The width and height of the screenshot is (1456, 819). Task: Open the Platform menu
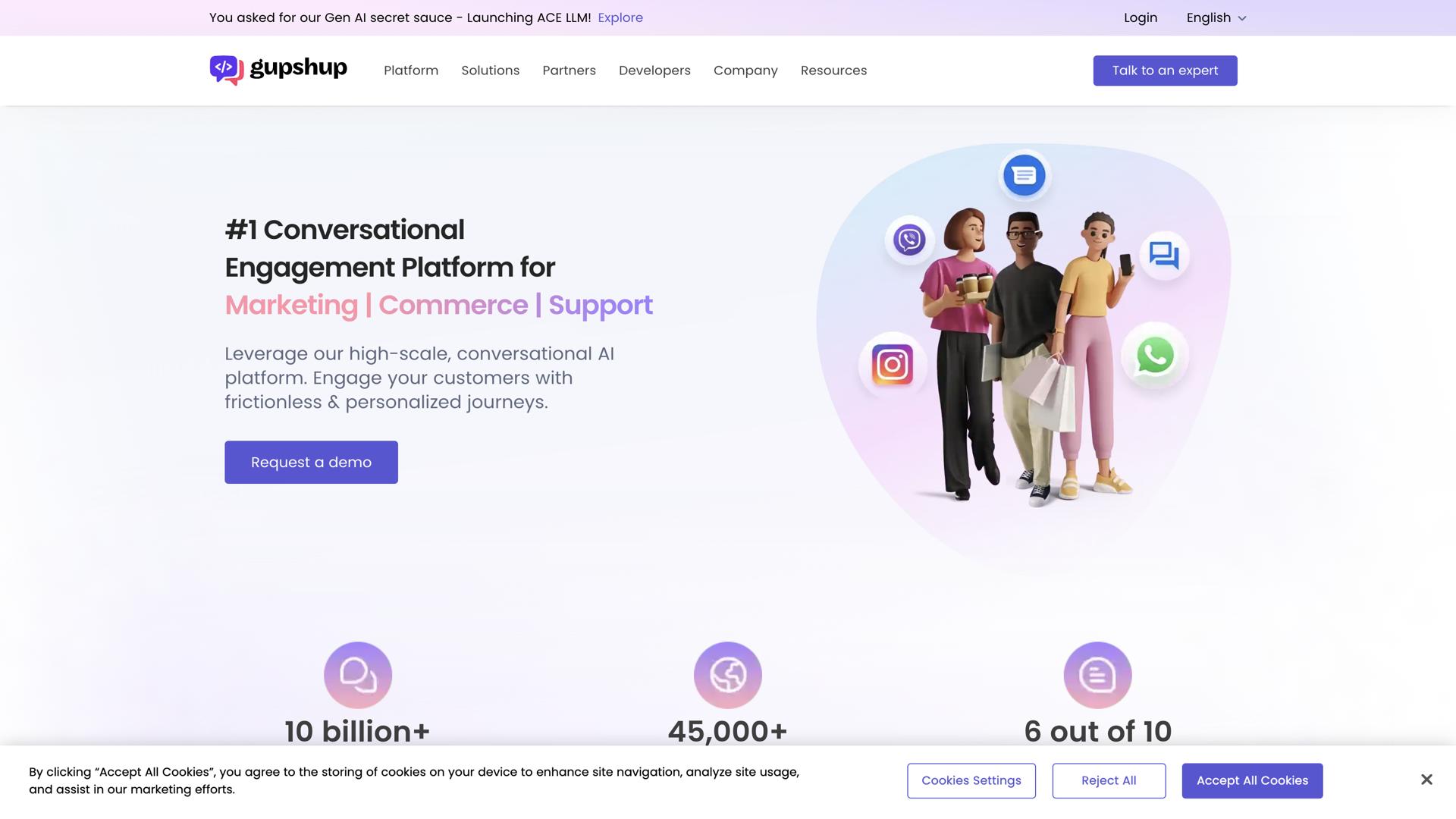(411, 71)
